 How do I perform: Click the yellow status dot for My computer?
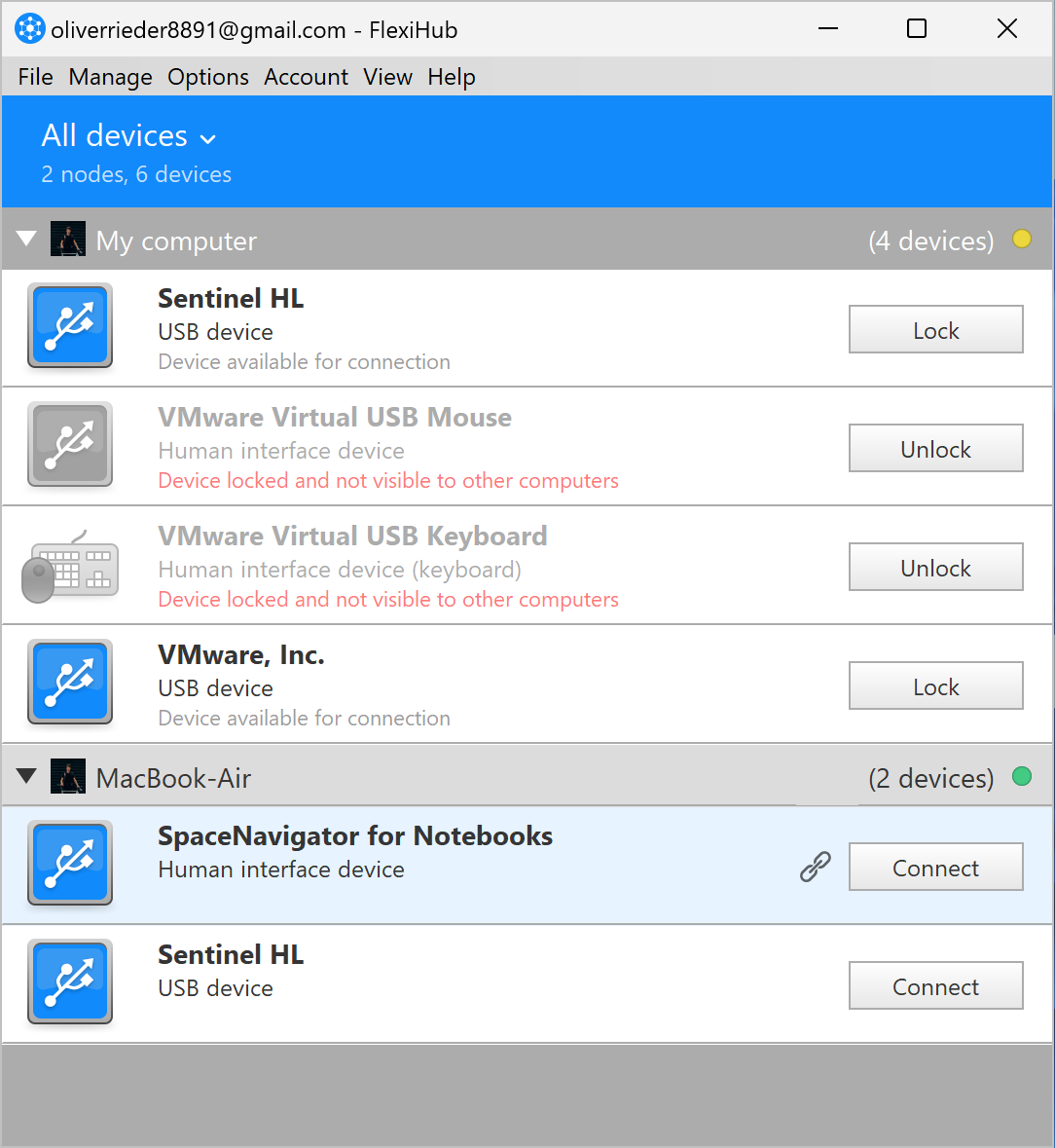pos(1022,238)
